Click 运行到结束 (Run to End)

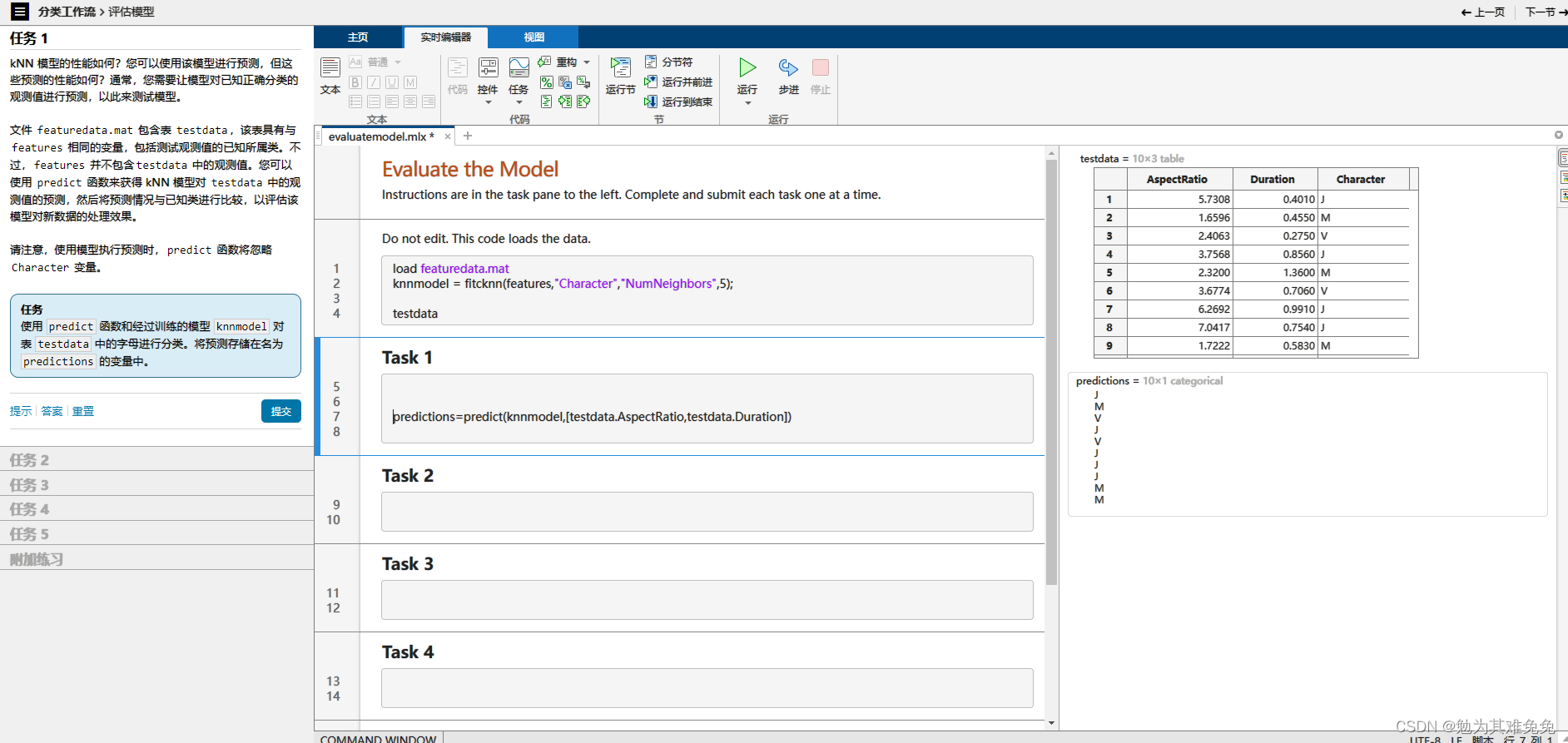point(678,102)
